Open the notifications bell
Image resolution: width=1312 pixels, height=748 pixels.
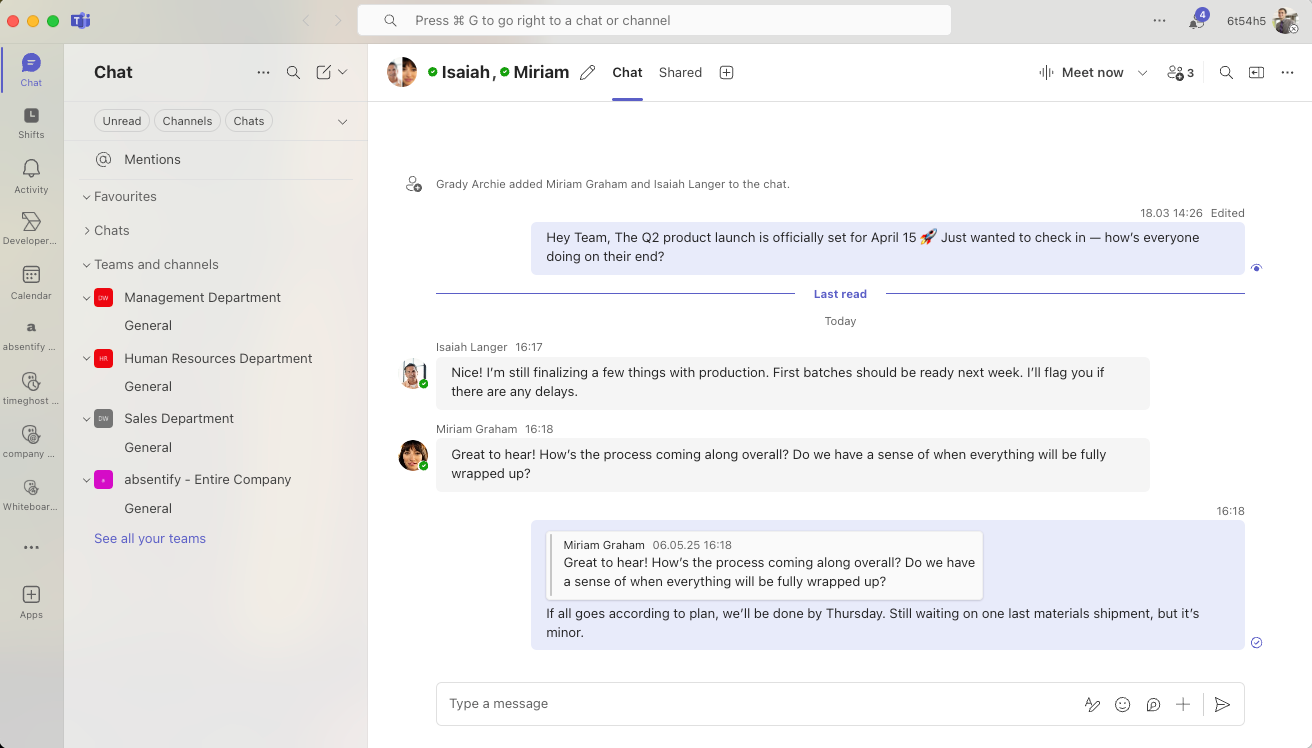click(1197, 20)
